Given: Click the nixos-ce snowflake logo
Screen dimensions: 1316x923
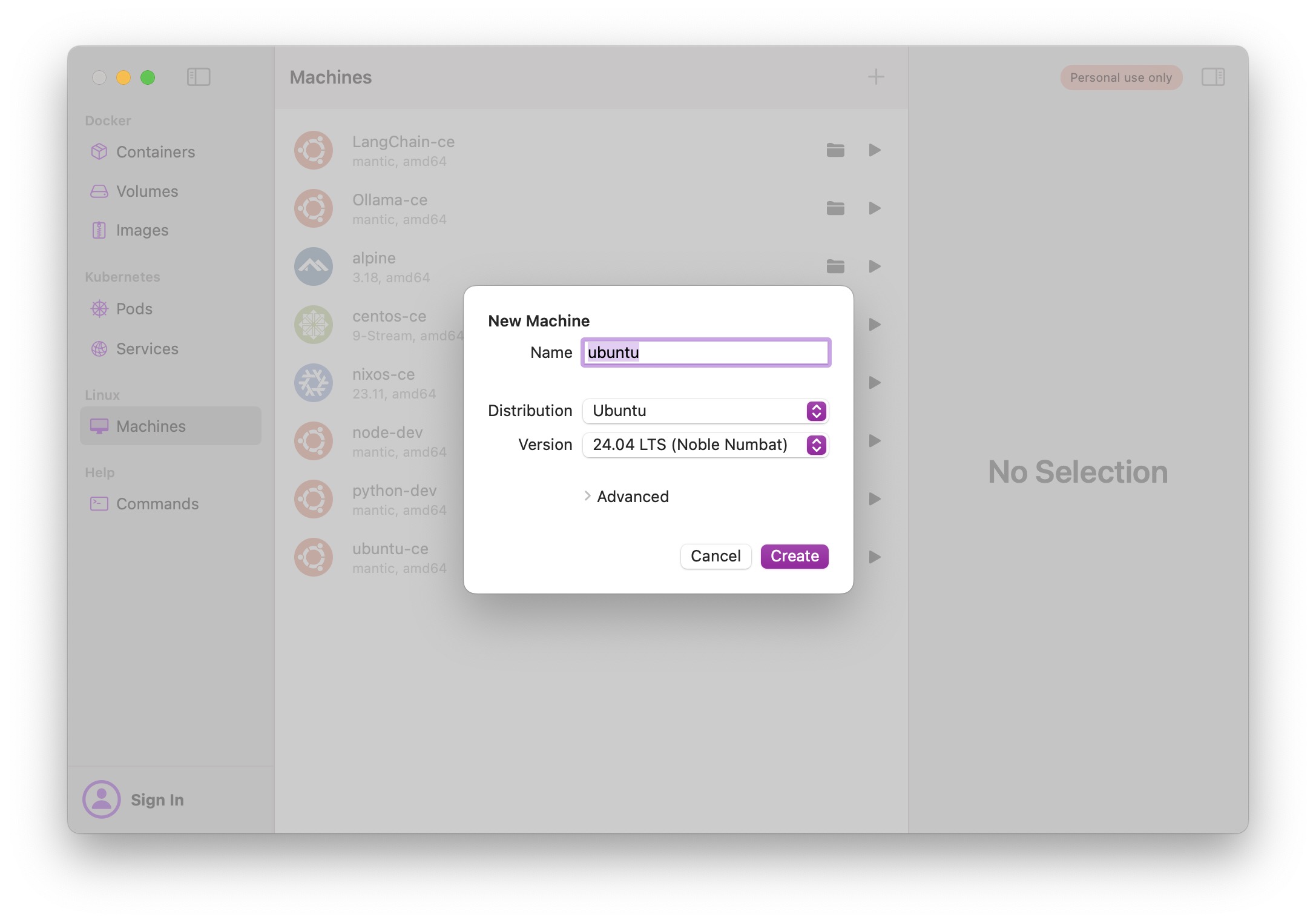Looking at the screenshot, I should [x=314, y=383].
